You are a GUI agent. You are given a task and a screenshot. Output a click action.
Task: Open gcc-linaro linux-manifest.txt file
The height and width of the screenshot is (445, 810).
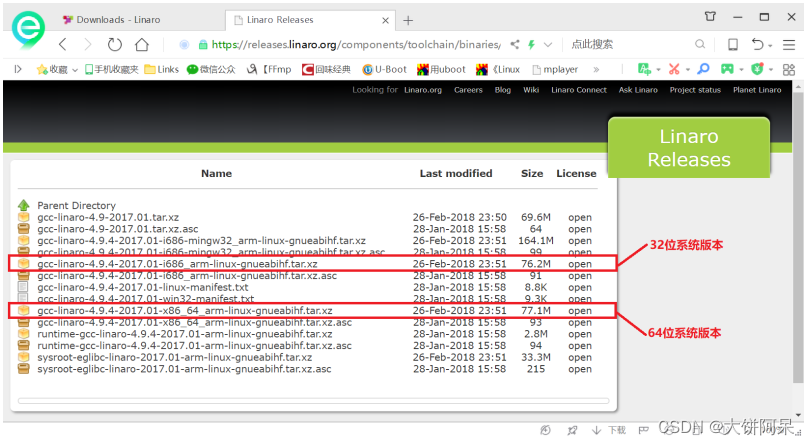143,287
